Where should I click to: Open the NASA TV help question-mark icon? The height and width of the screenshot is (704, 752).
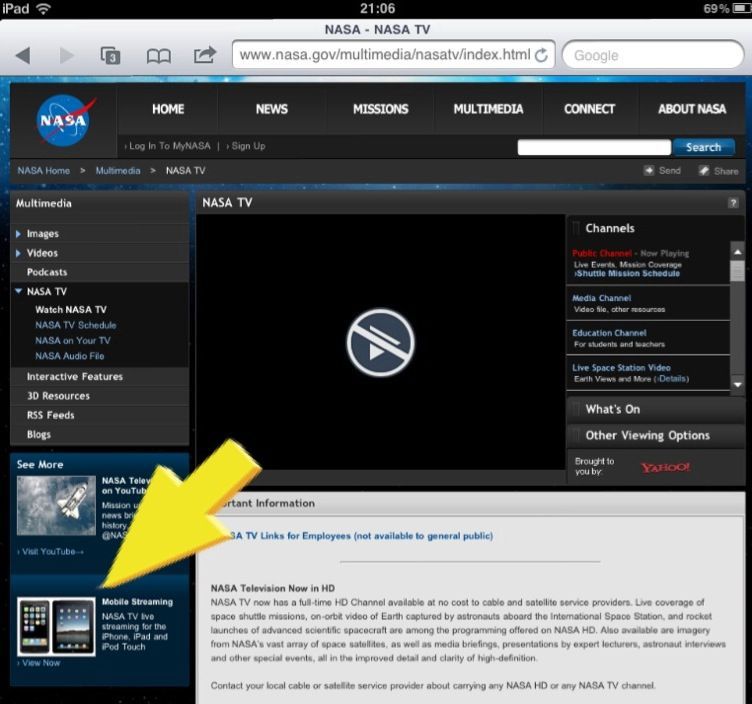tap(733, 203)
